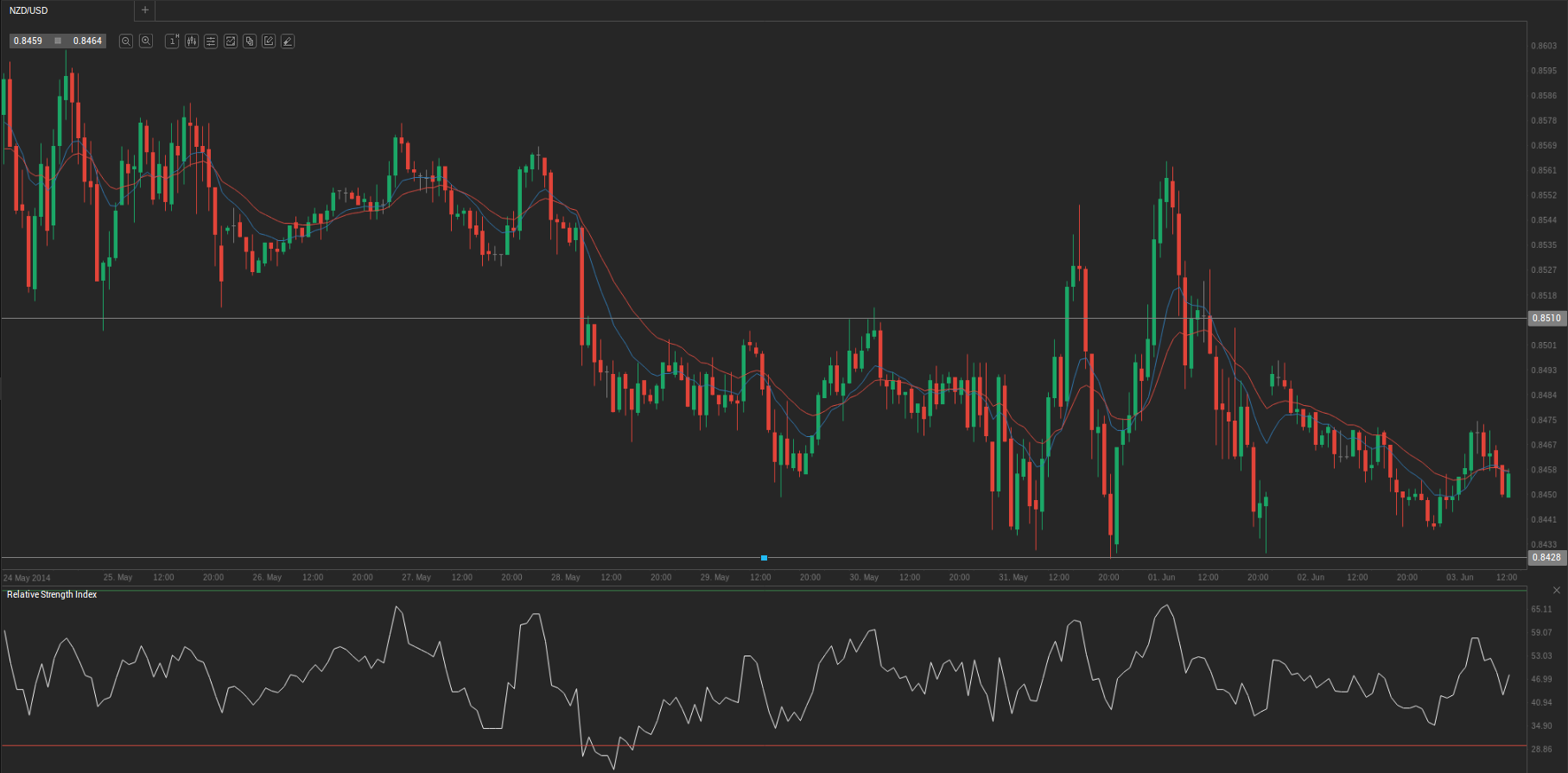
Task: Select the 0.8510 price level marker
Action: point(1546,319)
